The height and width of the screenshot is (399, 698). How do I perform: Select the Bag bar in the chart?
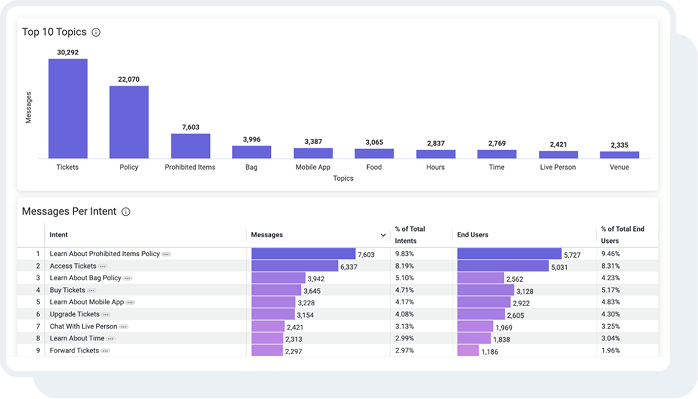pos(252,152)
